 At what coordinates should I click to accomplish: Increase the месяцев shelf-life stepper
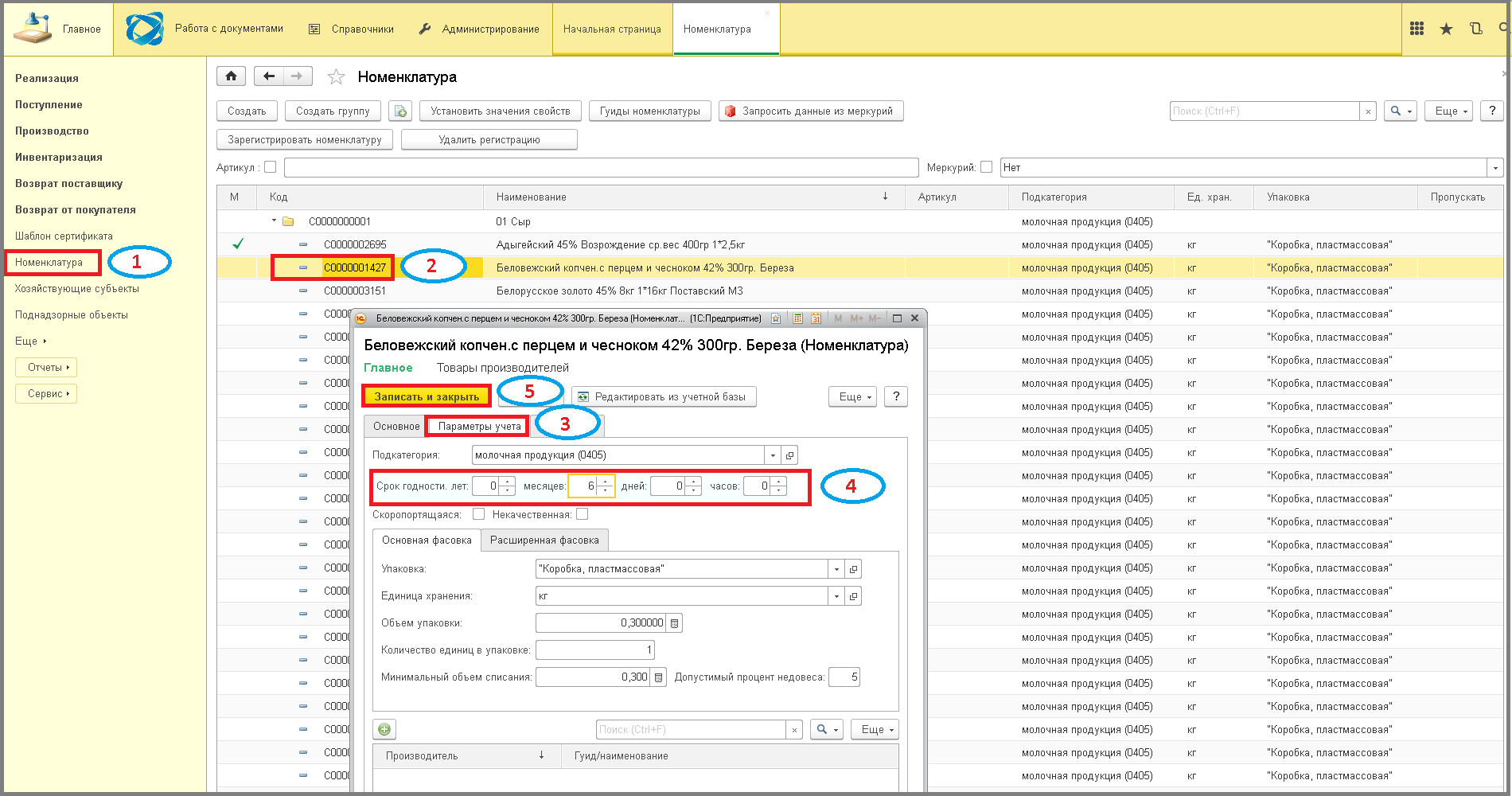[606, 482]
